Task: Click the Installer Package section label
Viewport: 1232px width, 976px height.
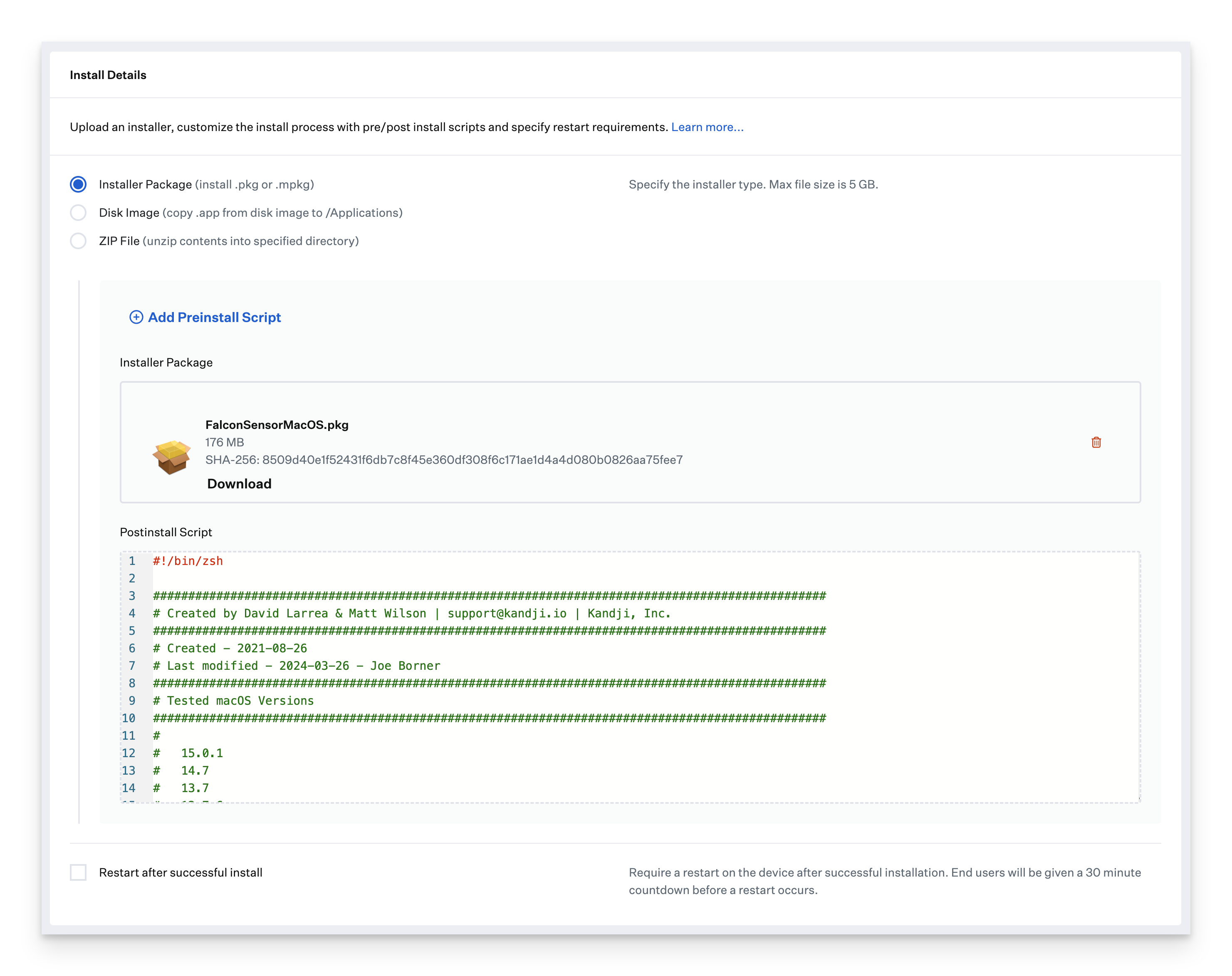Action: (166, 362)
